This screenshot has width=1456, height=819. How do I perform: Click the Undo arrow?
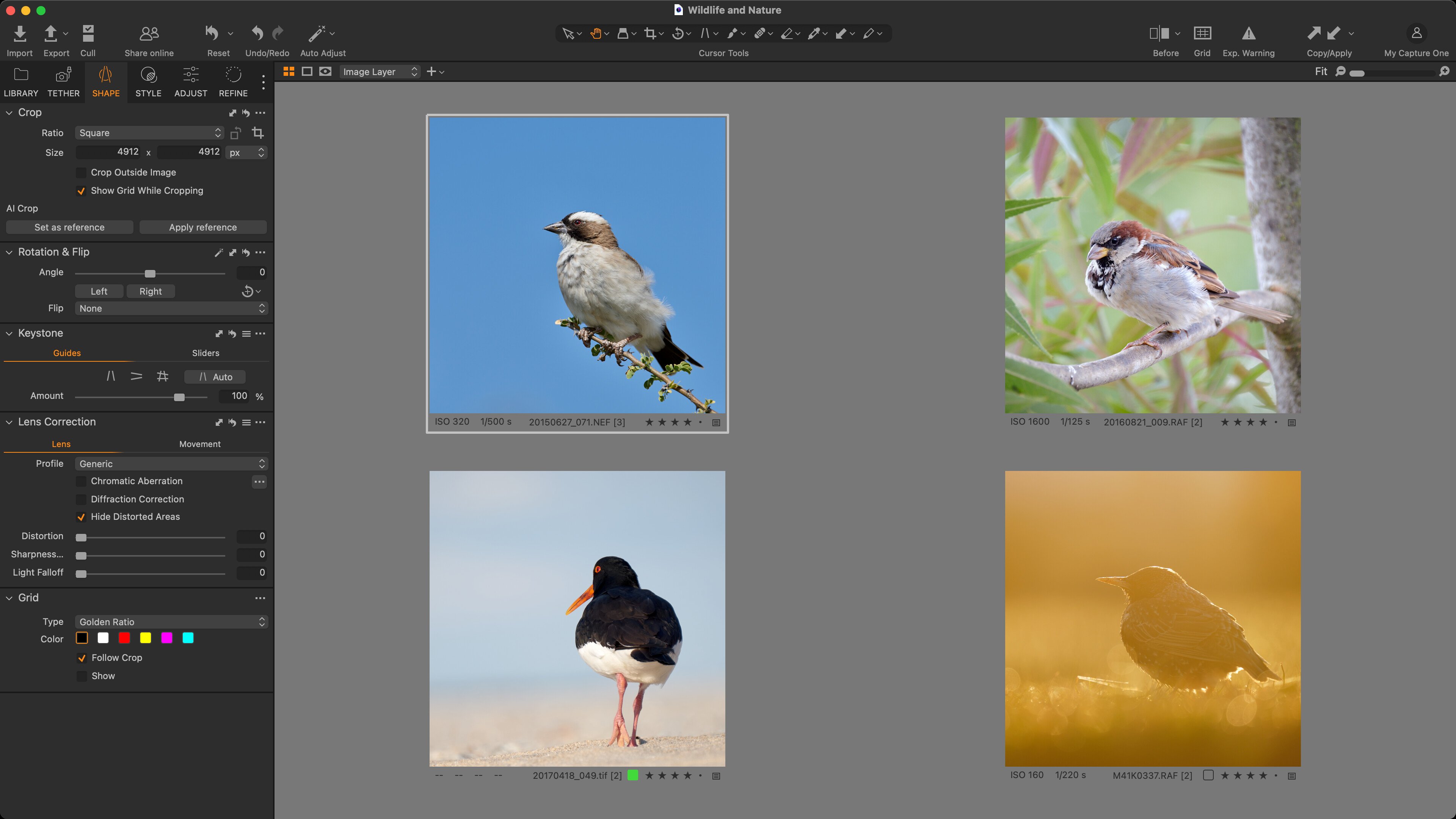click(257, 33)
